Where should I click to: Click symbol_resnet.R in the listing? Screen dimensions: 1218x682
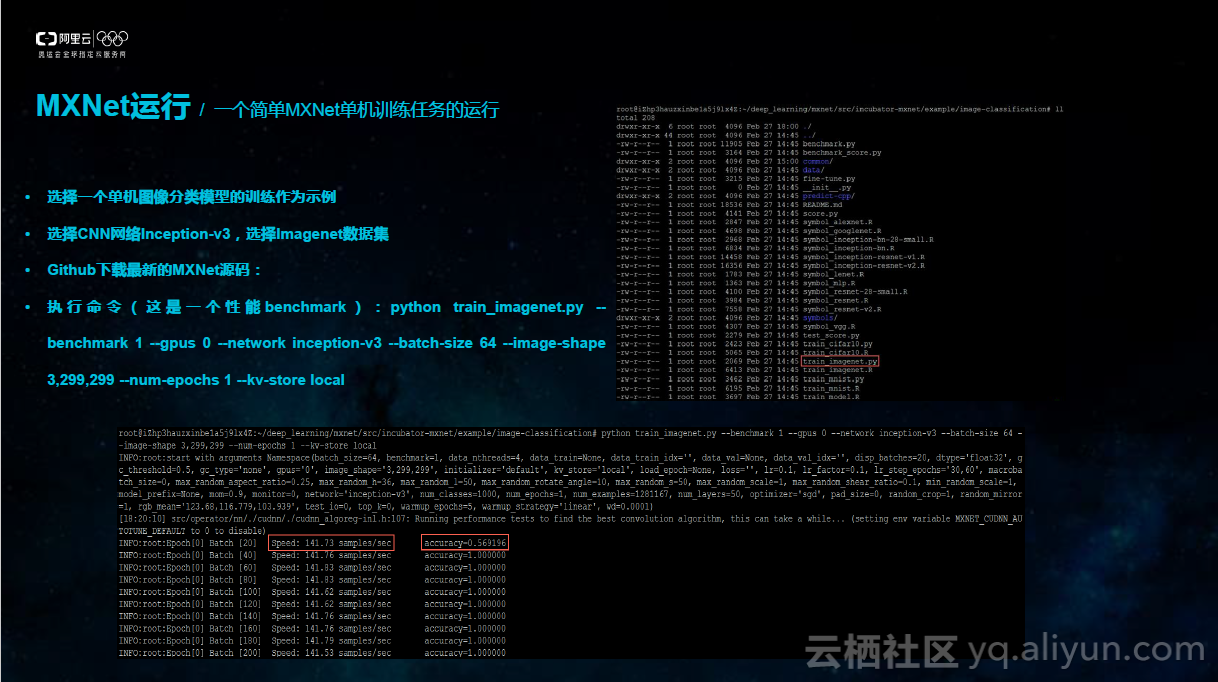point(836,300)
